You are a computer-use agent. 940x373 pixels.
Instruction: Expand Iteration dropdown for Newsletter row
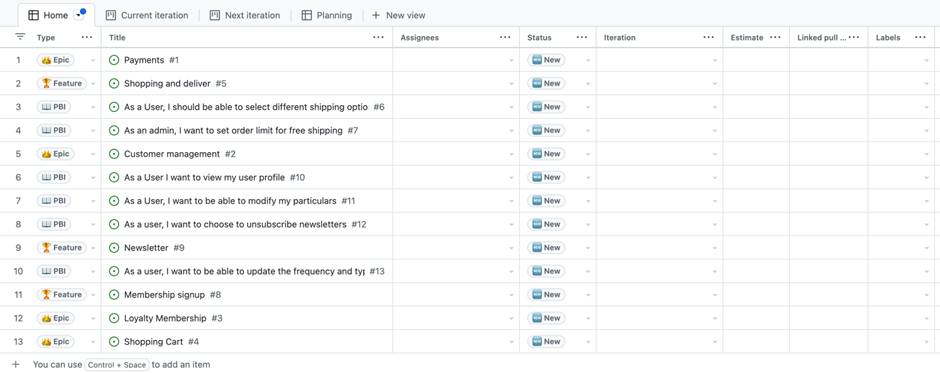tap(715, 248)
